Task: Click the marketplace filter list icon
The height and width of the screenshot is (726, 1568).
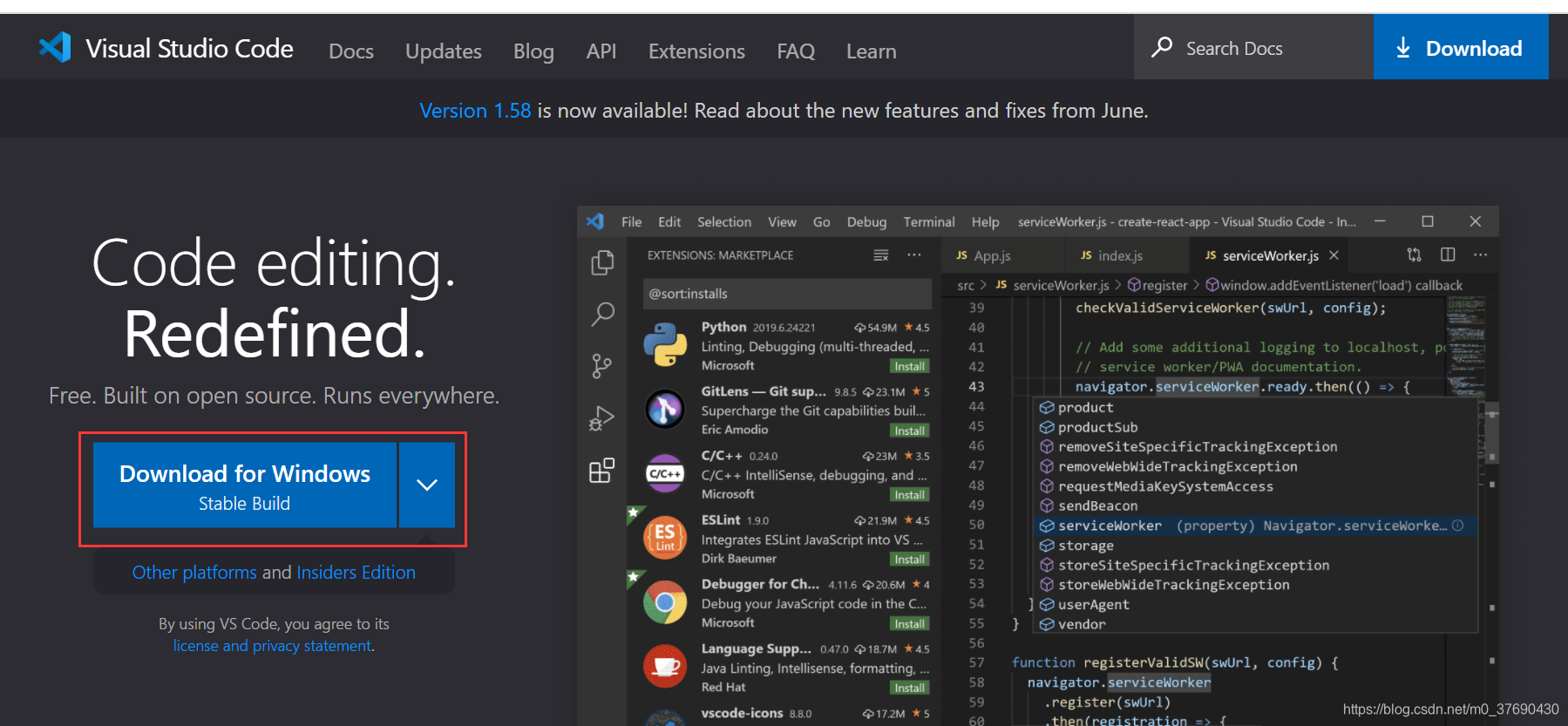Action: (x=881, y=255)
